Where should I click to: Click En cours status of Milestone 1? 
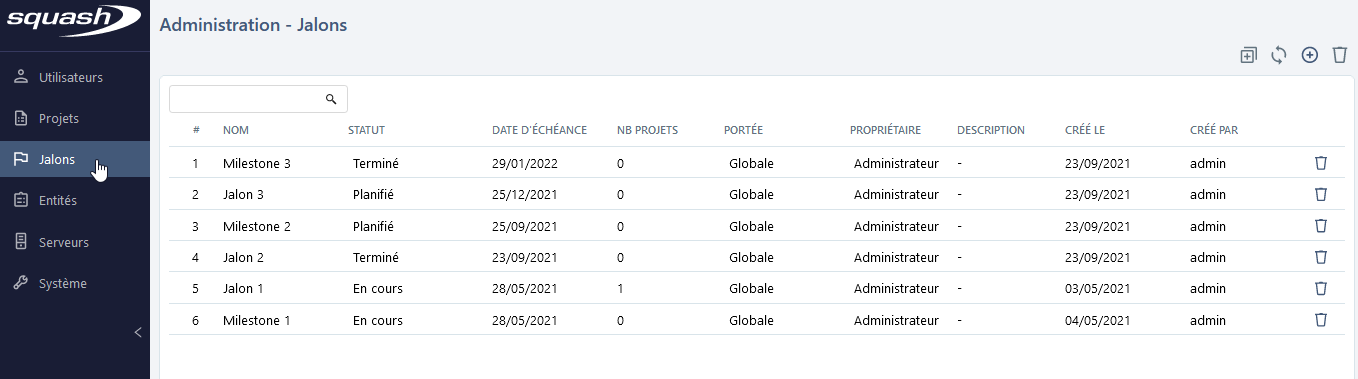point(378,320)
